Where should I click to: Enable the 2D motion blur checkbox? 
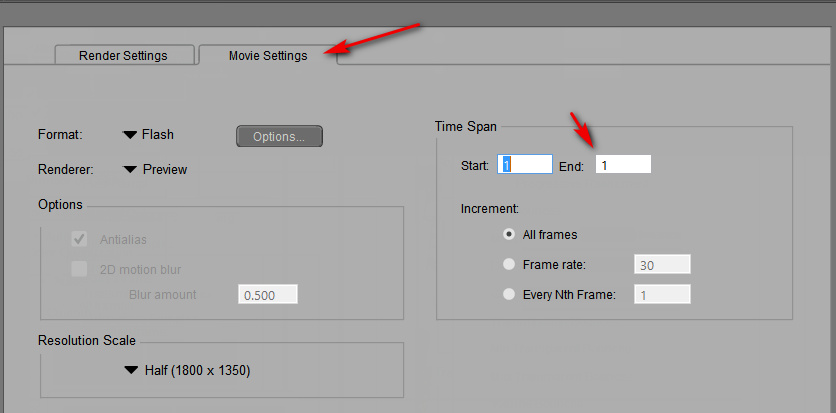[x=79, y=269]
